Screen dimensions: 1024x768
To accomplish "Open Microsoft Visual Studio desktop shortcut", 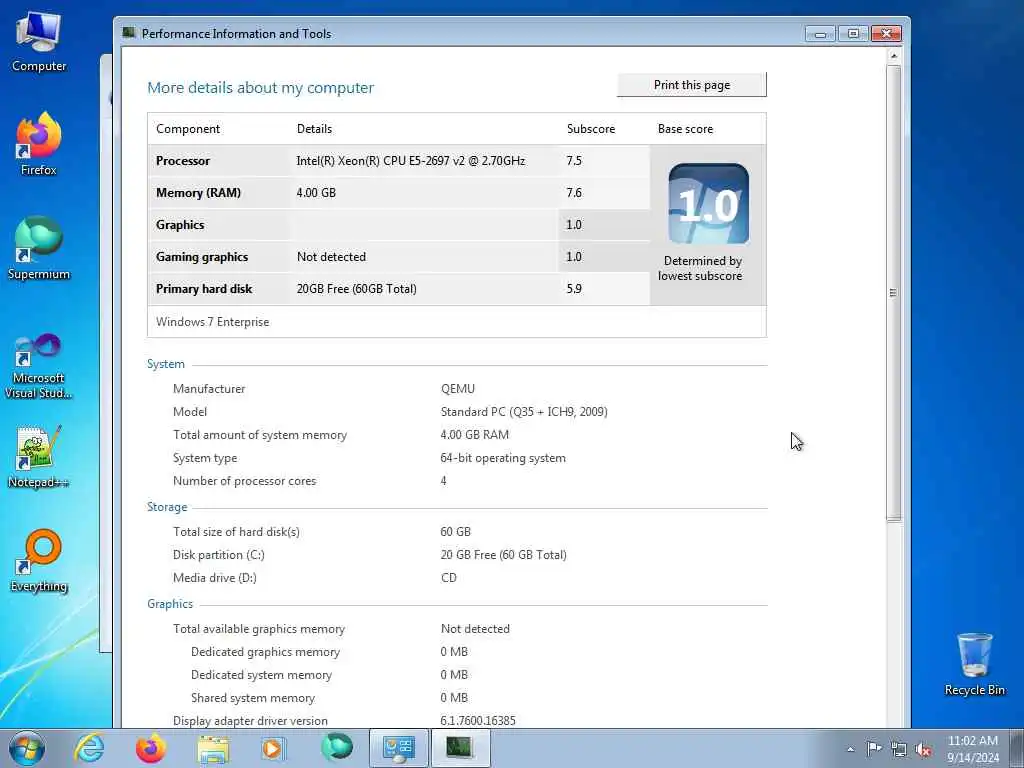I will 39,366.
